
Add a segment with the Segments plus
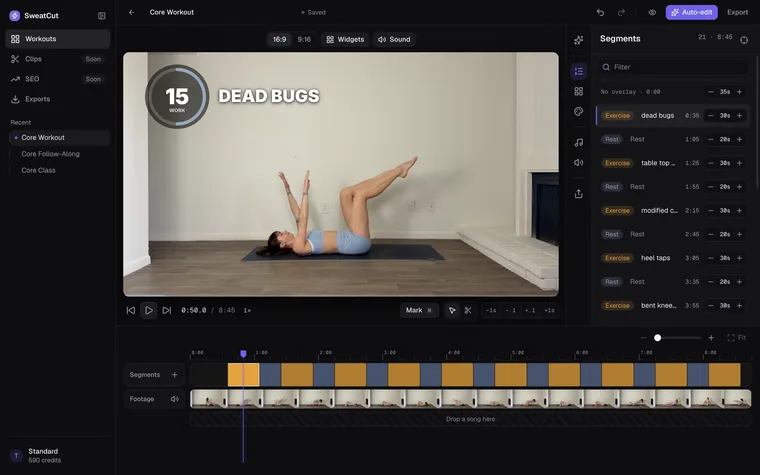pyautogui.click(x=174, y=375)
